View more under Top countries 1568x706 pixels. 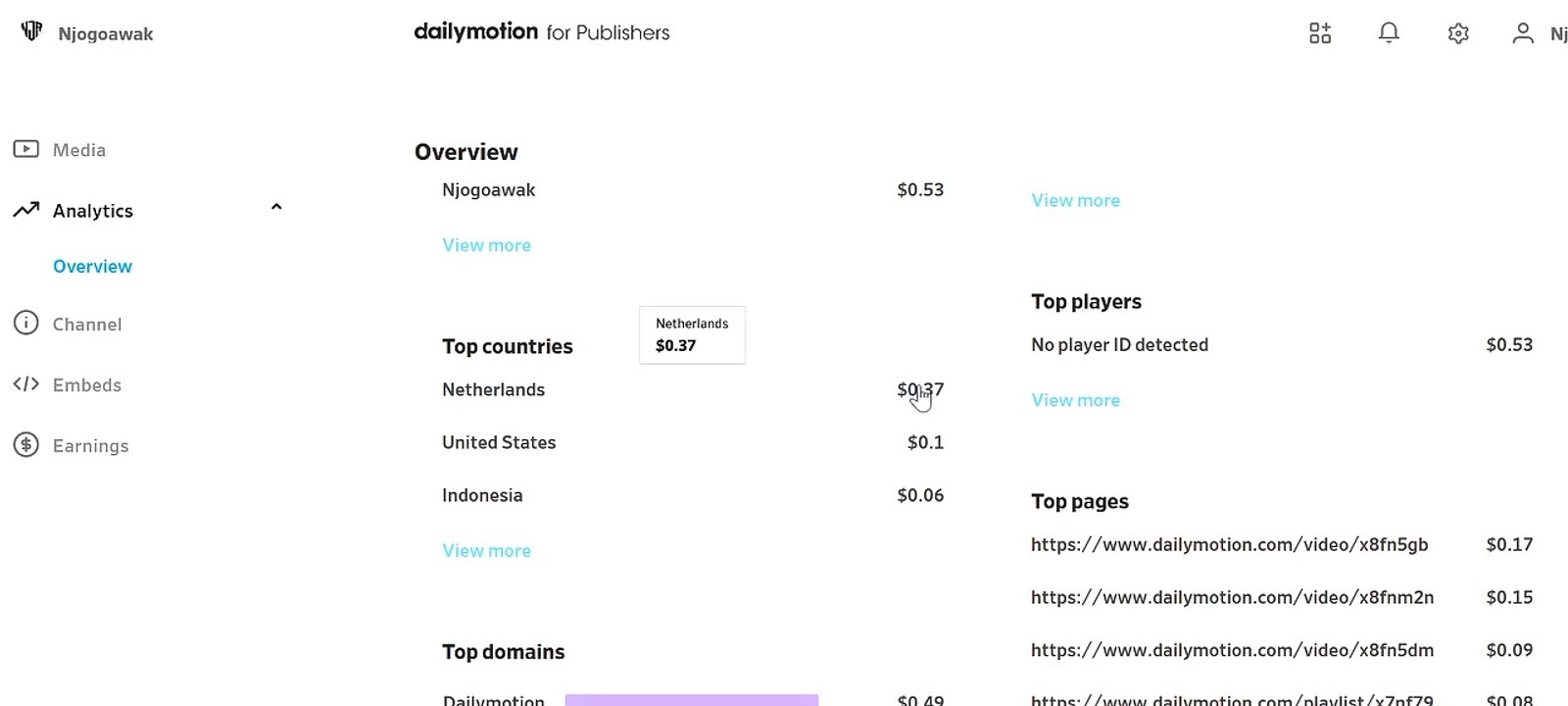pyautogui.click(x=486, y=551)
